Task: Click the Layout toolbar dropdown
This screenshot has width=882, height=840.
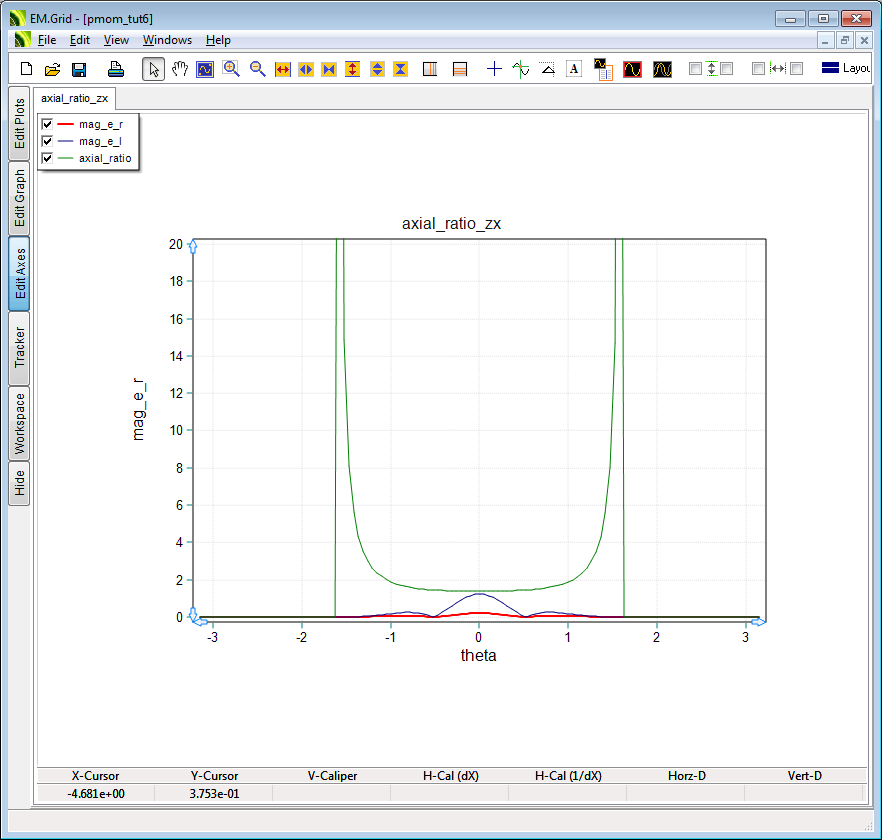Action: point(845,69)
